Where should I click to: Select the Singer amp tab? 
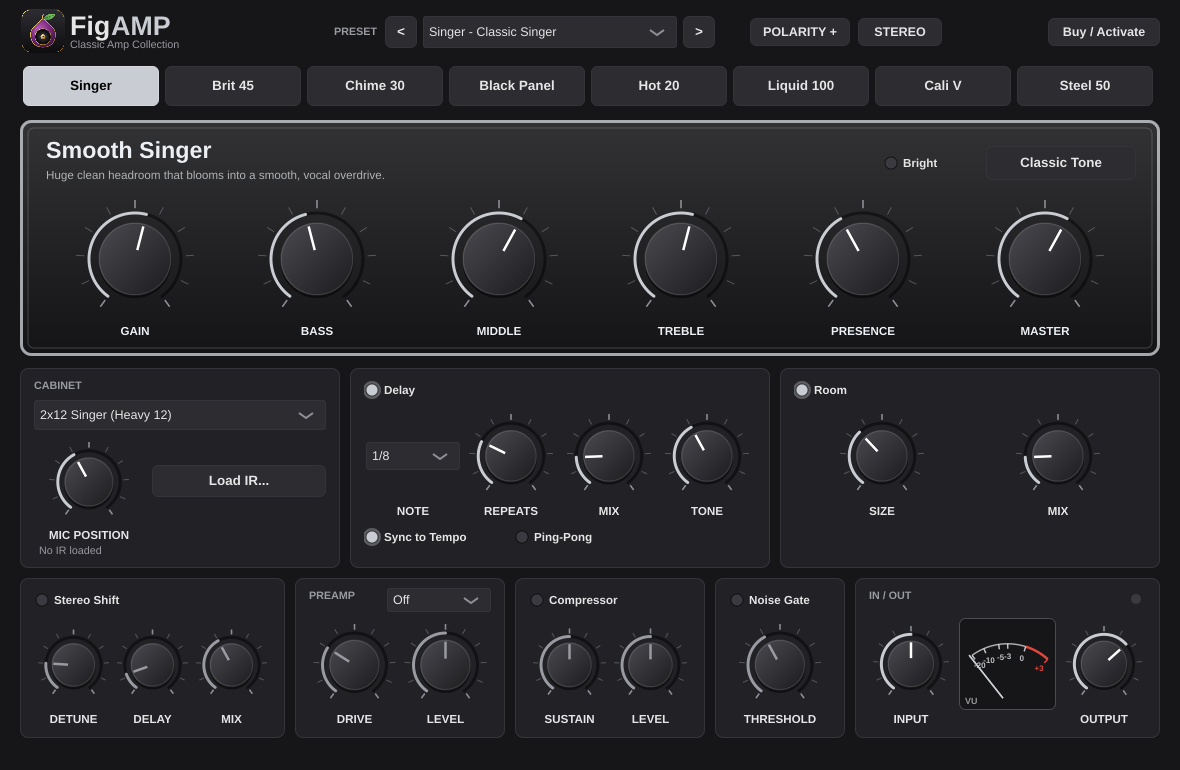(x=91, y=86)
